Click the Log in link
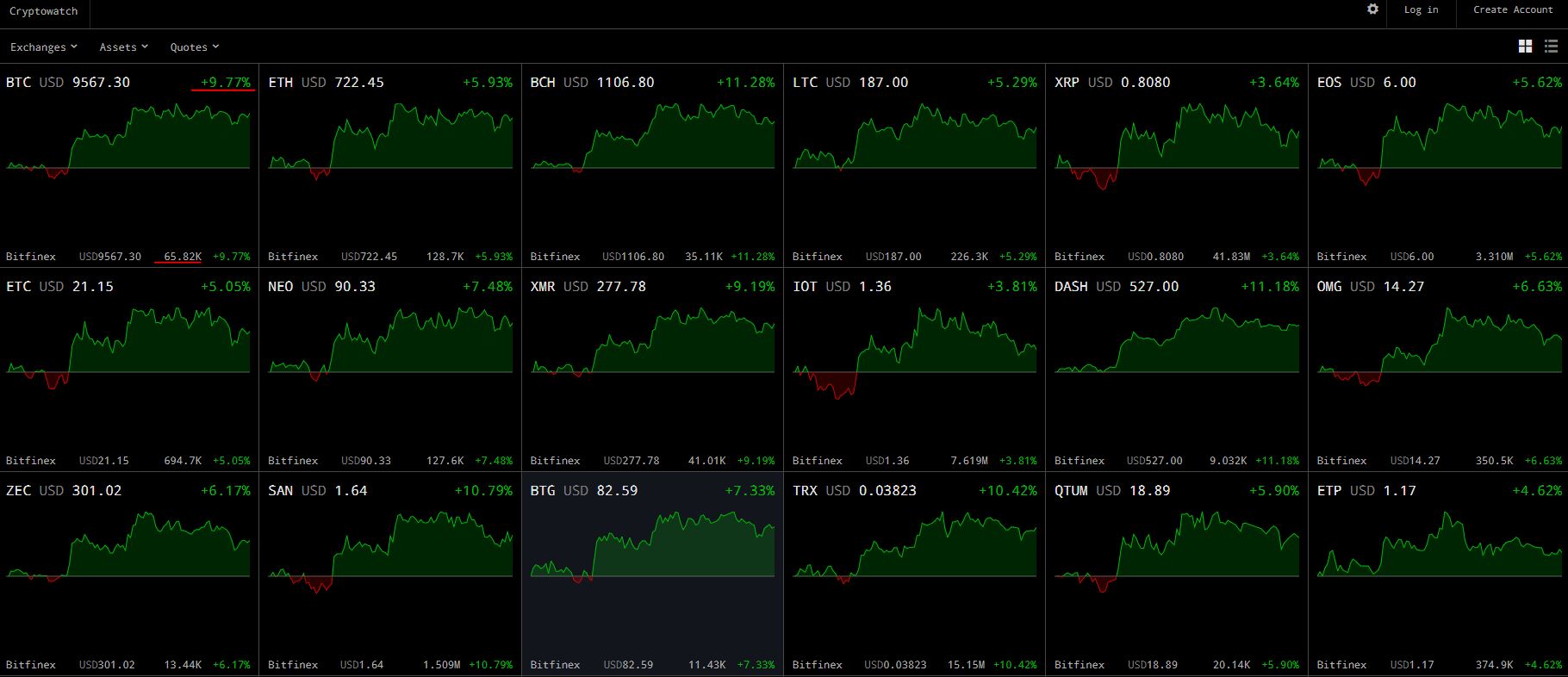This screenshot has height=677, width=1568. point(1421,9)
